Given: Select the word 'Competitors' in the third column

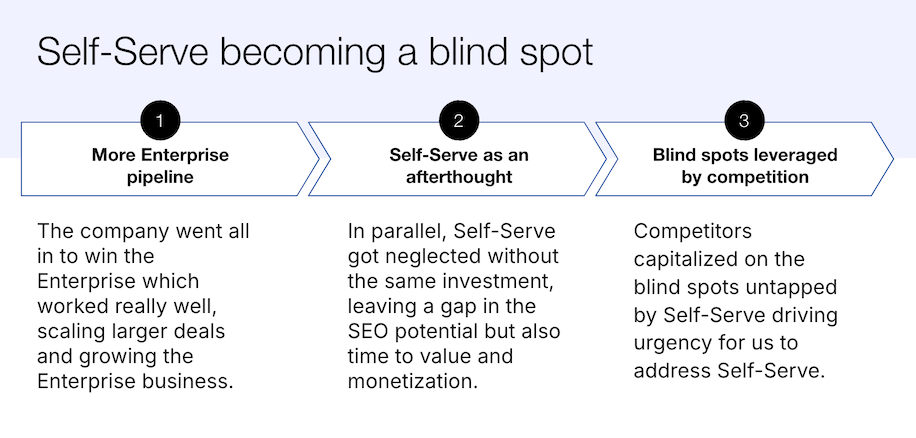Looking at the screenshot, I should 693,231.
